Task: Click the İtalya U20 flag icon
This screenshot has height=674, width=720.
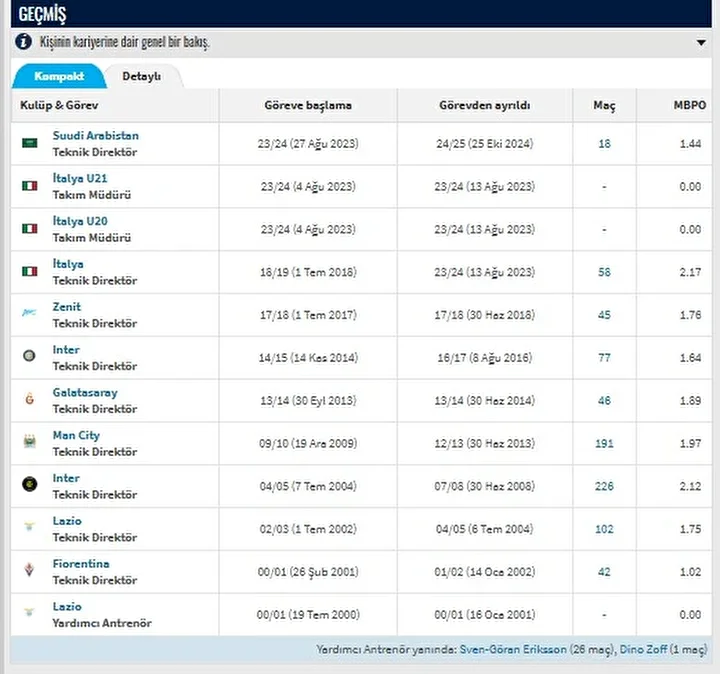Action: (x=30, y=229)
